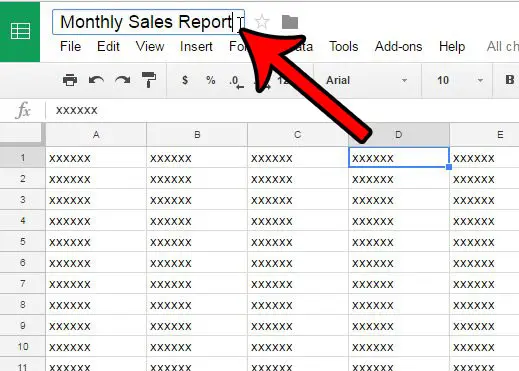This screenshot has height=371, width=519.
Task: Select cell E4
Action: click(x=485, y=220)
